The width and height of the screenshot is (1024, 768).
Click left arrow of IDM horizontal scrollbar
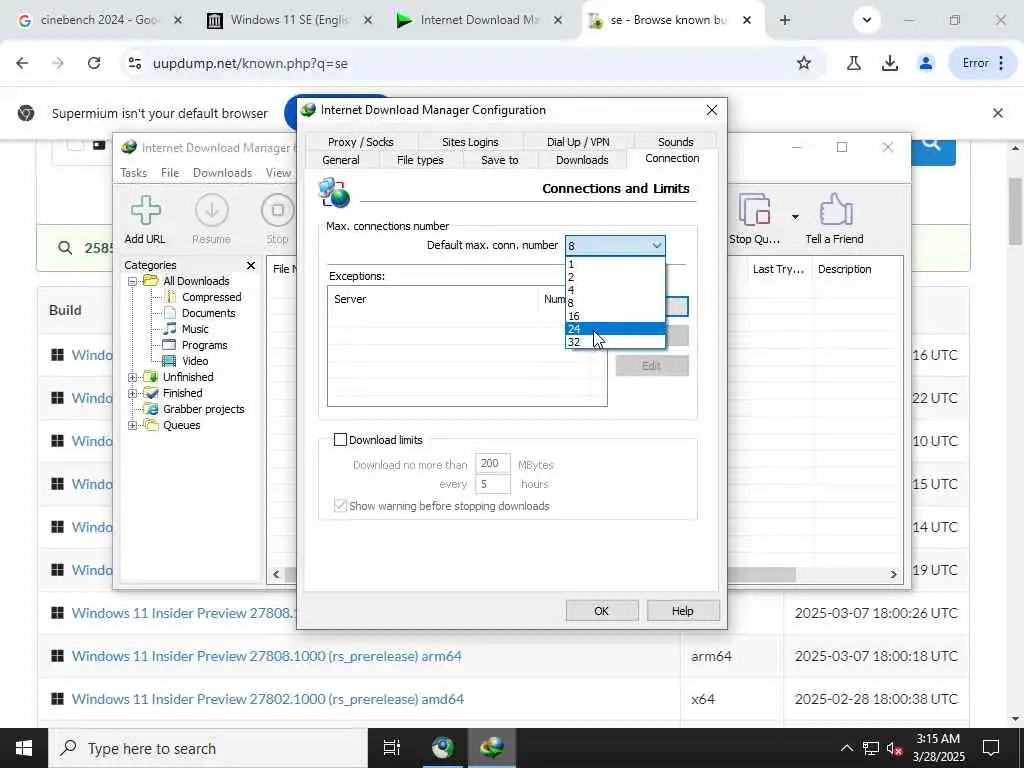(x=276, y=574)
